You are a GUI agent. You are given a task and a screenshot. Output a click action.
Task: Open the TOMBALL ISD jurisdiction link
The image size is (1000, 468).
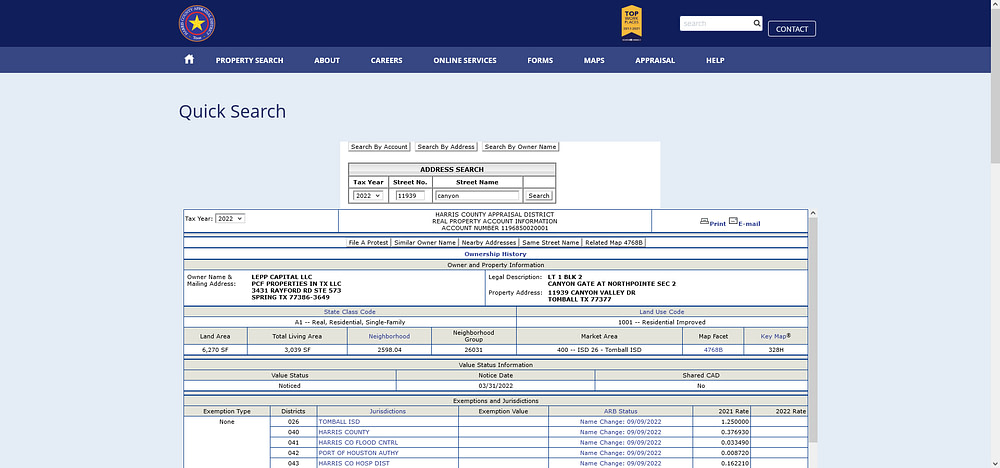point(338,421)
